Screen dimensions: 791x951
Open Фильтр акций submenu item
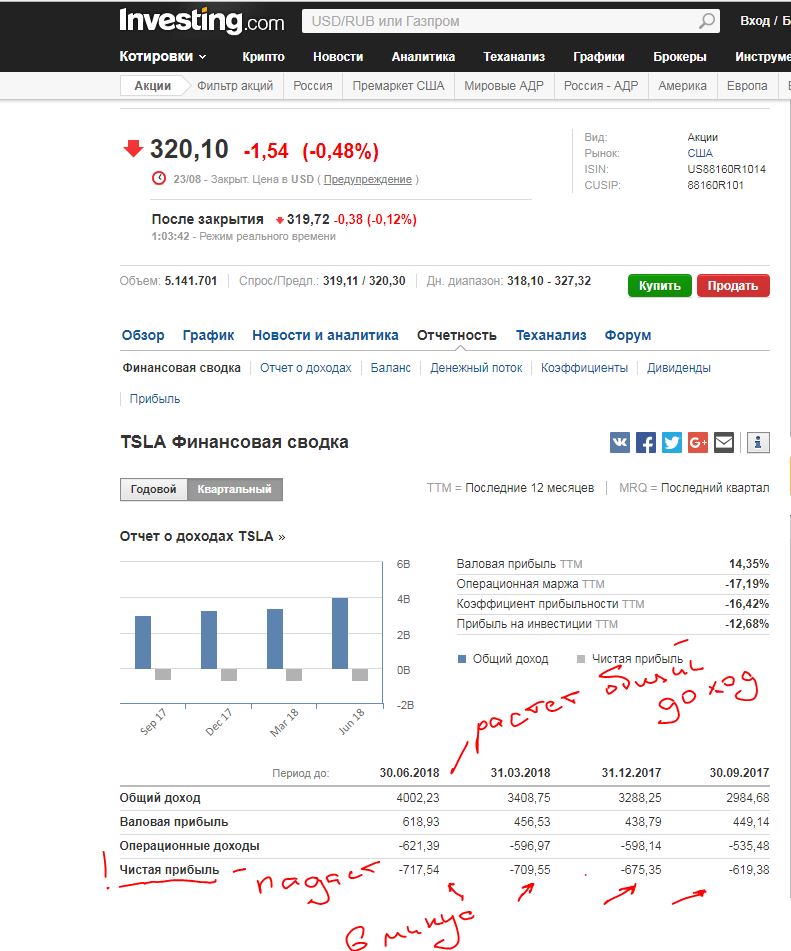tap(235, 86)
